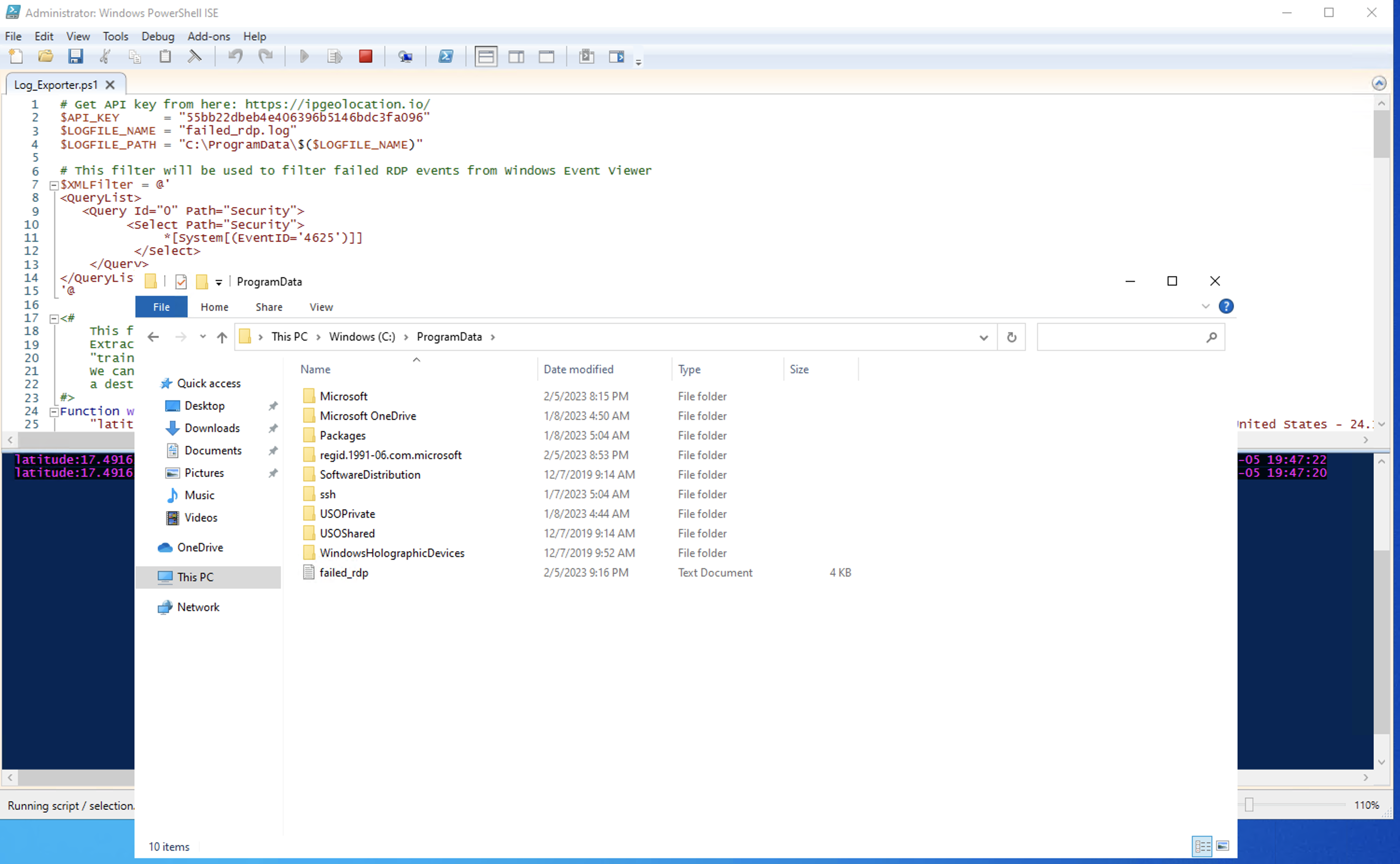Image resolution: width=1400 pixels, height=864 pixels.
Task: Click the New script toolbar icon
Action: coord(16,56)
